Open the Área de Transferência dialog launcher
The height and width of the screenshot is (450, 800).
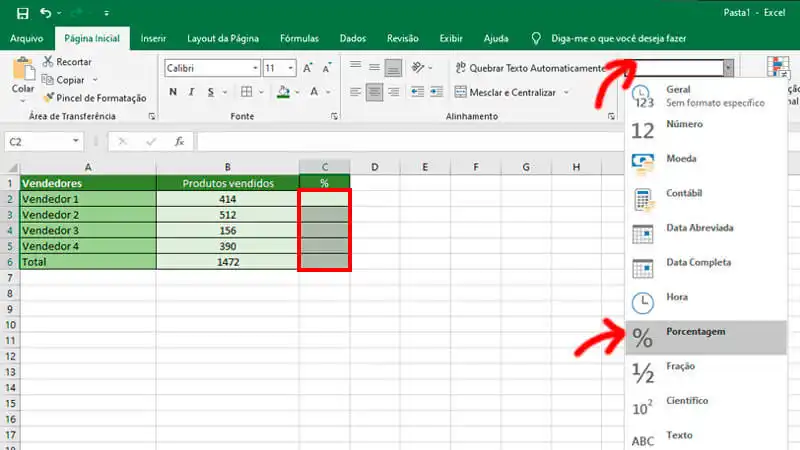point(152,117)
